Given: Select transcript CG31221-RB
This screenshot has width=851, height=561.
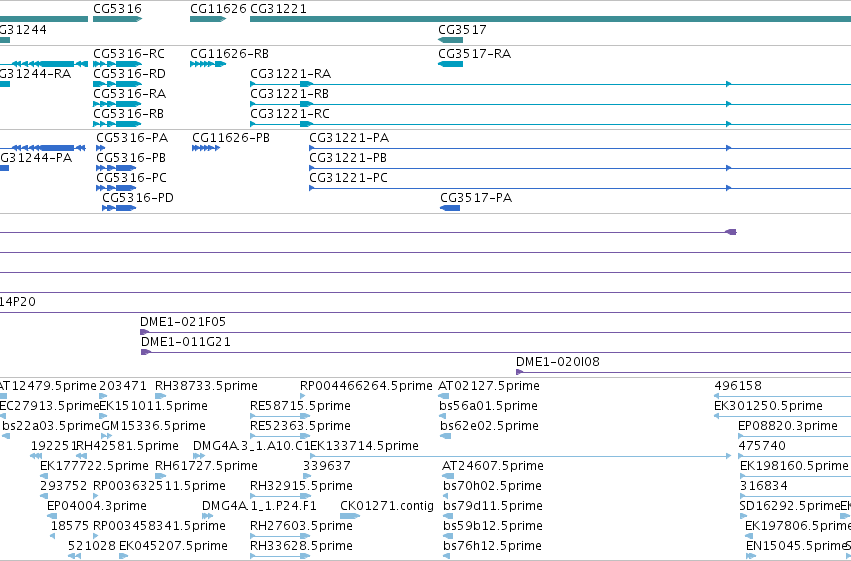Looking at the screenshot, I should pyautogui.click(x=289, y=94).
